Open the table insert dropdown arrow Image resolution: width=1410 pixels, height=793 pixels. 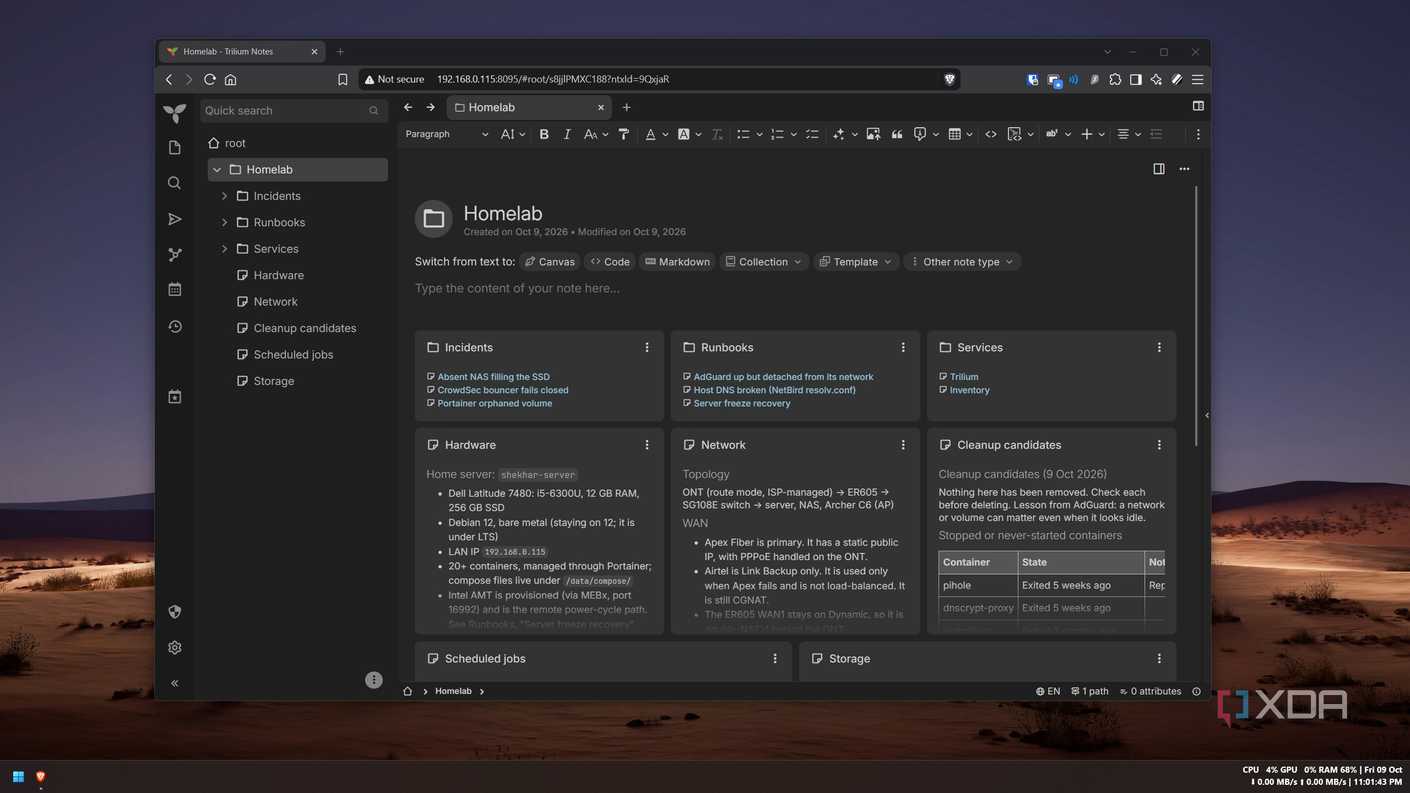pyautogui.click(x=969, y=134)
